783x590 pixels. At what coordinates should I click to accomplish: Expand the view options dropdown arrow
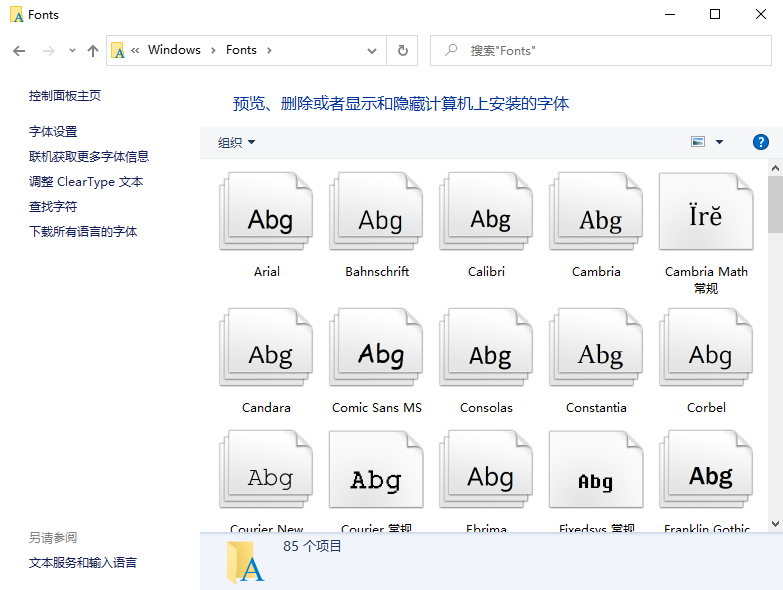(719, 142)
